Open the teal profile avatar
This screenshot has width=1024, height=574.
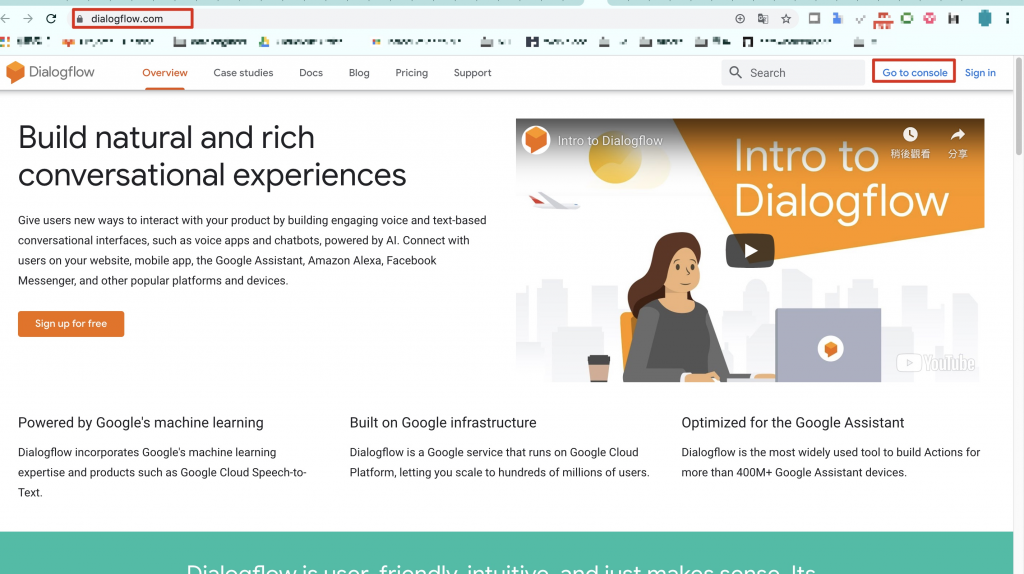(985, 18)
